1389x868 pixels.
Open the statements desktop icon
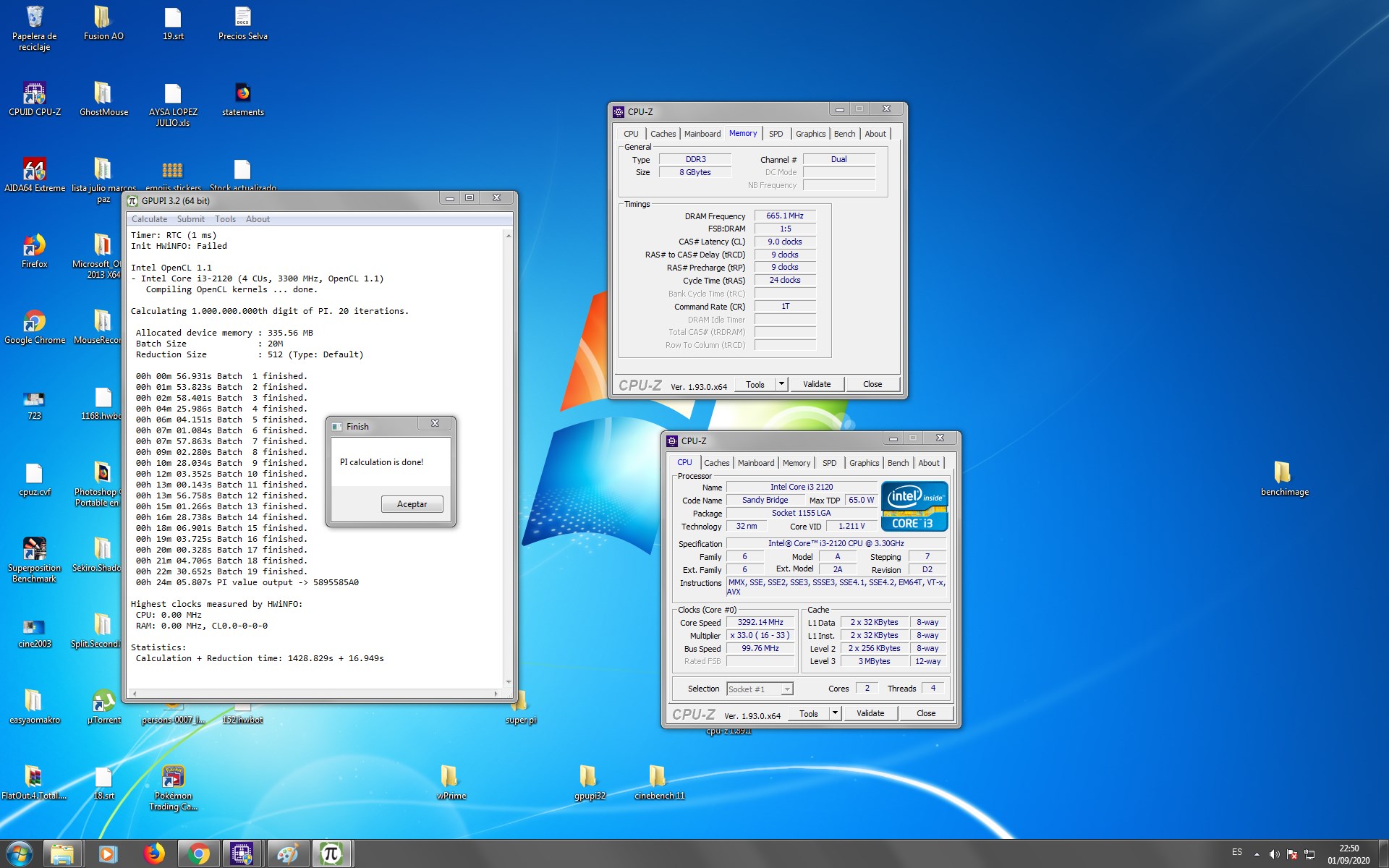tap(242, 98)
